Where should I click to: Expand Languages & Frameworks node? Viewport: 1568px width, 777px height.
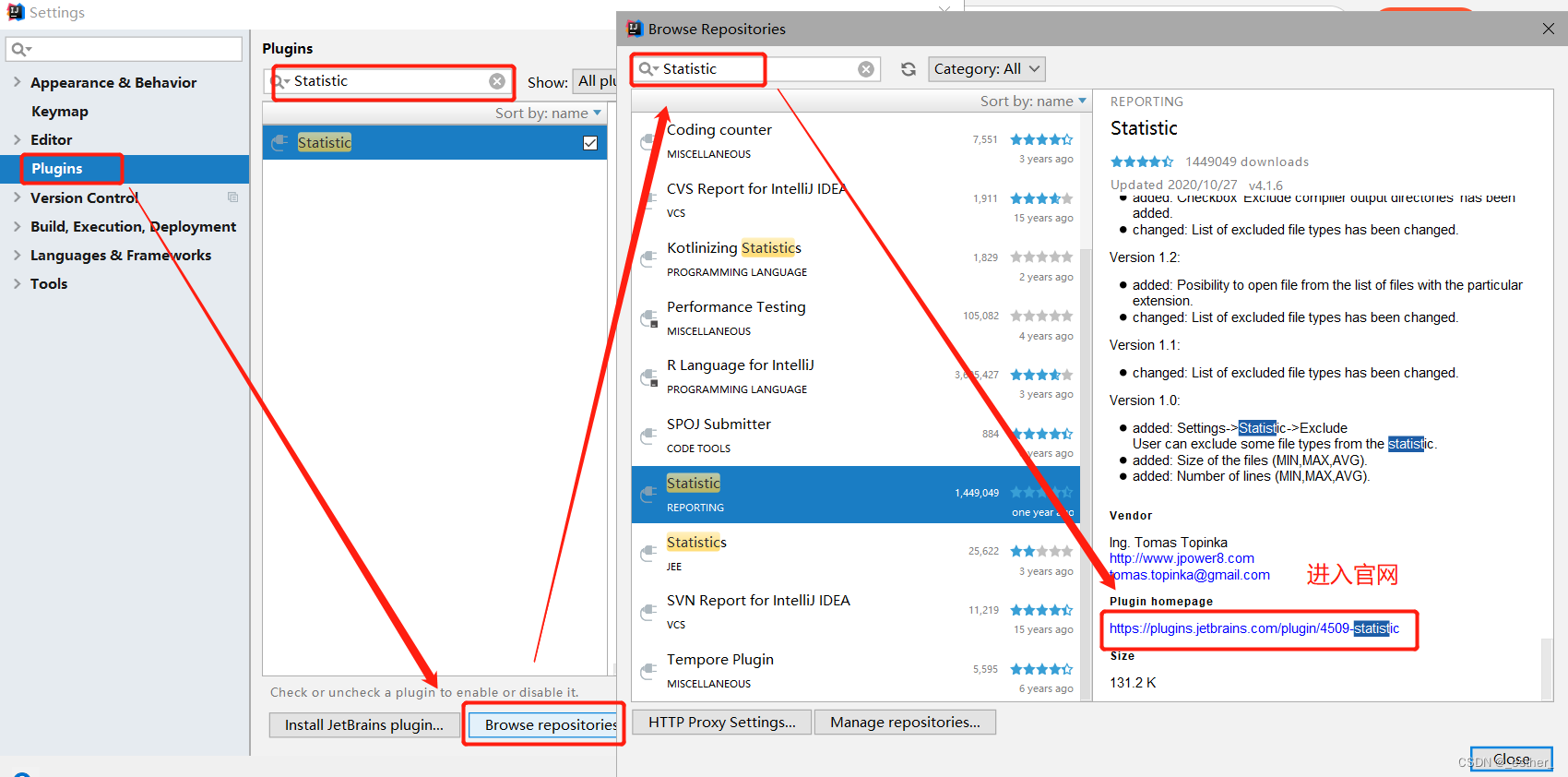(17, 255)
